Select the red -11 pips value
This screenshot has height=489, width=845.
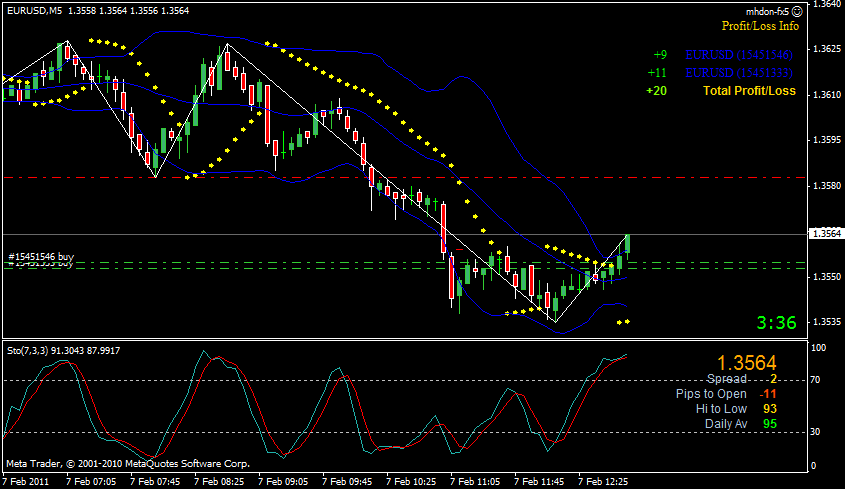pyautogui.click(x=769, y=394)
